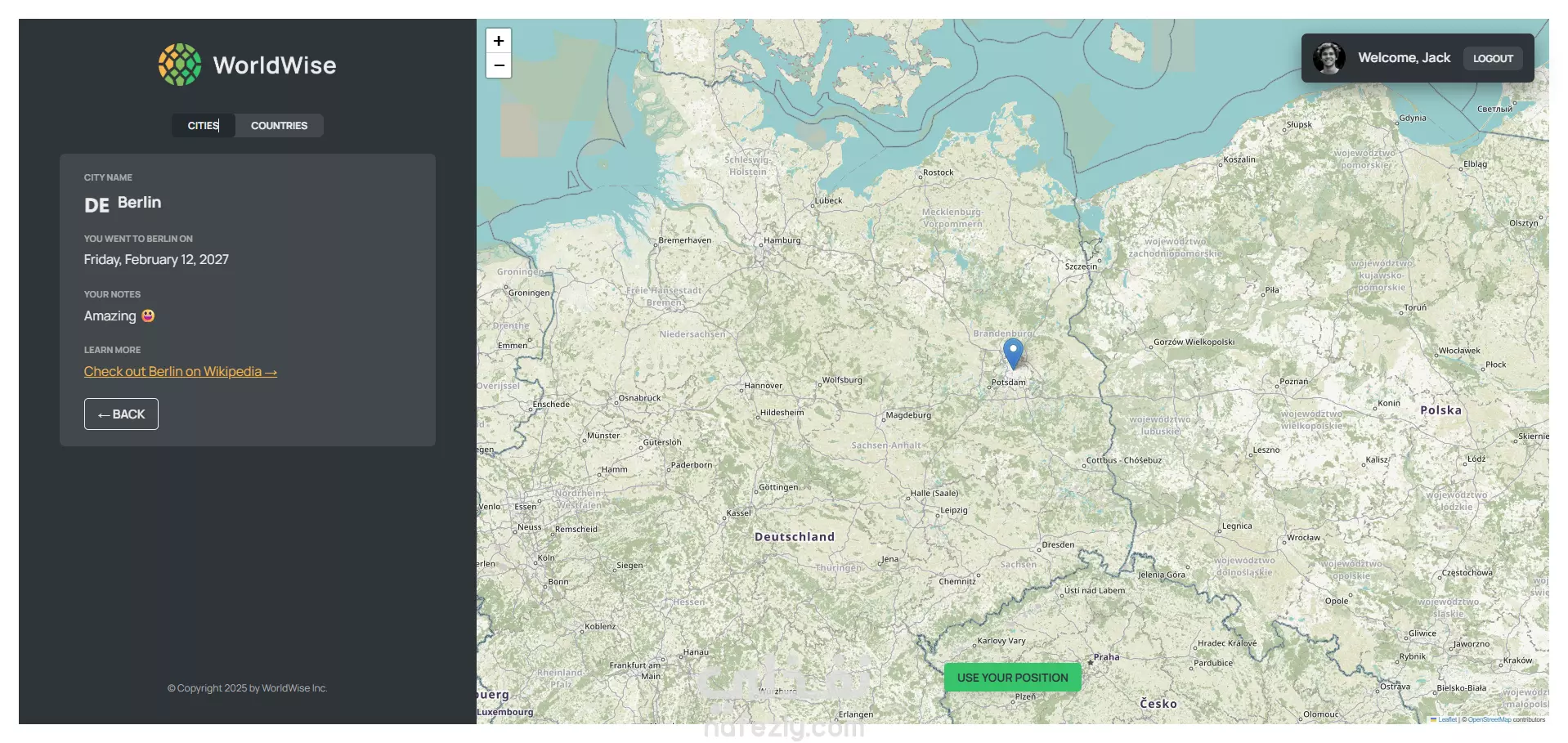The height and width of the screenshot is (743, 1568).
Task: Zoom in the map with plus button
Action: click(499, 41)
